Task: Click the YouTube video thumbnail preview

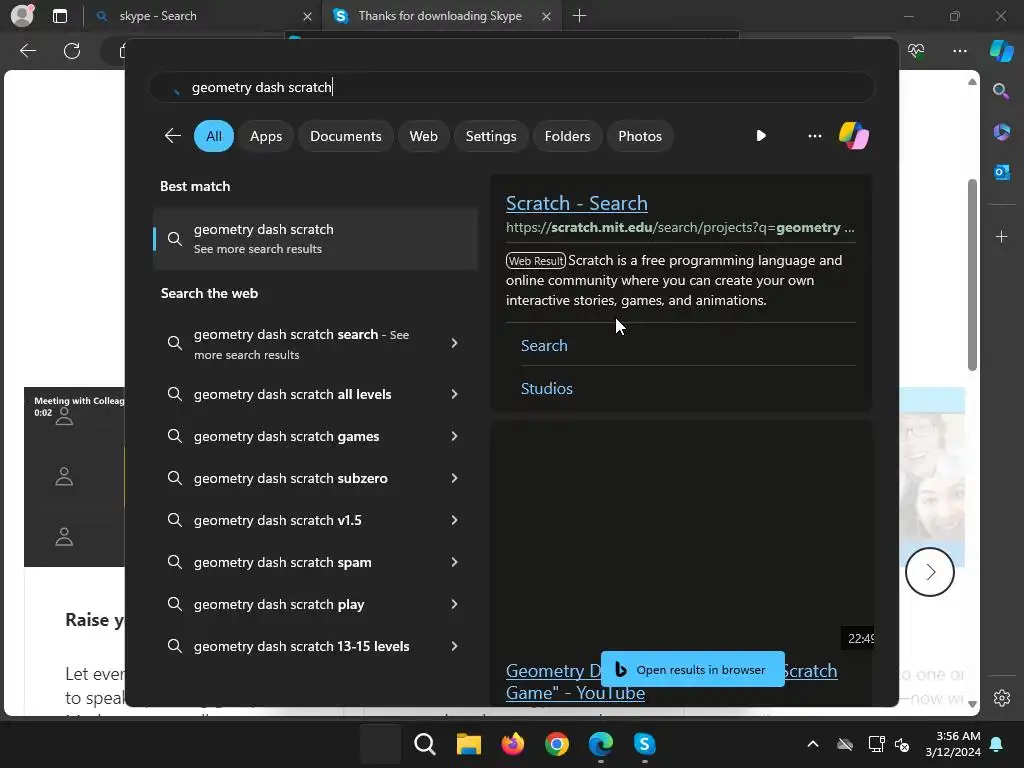Action: (x=681, y=536)
